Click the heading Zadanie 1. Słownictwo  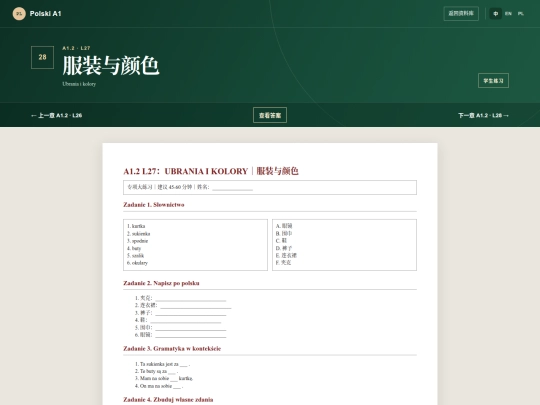[154, 205]
